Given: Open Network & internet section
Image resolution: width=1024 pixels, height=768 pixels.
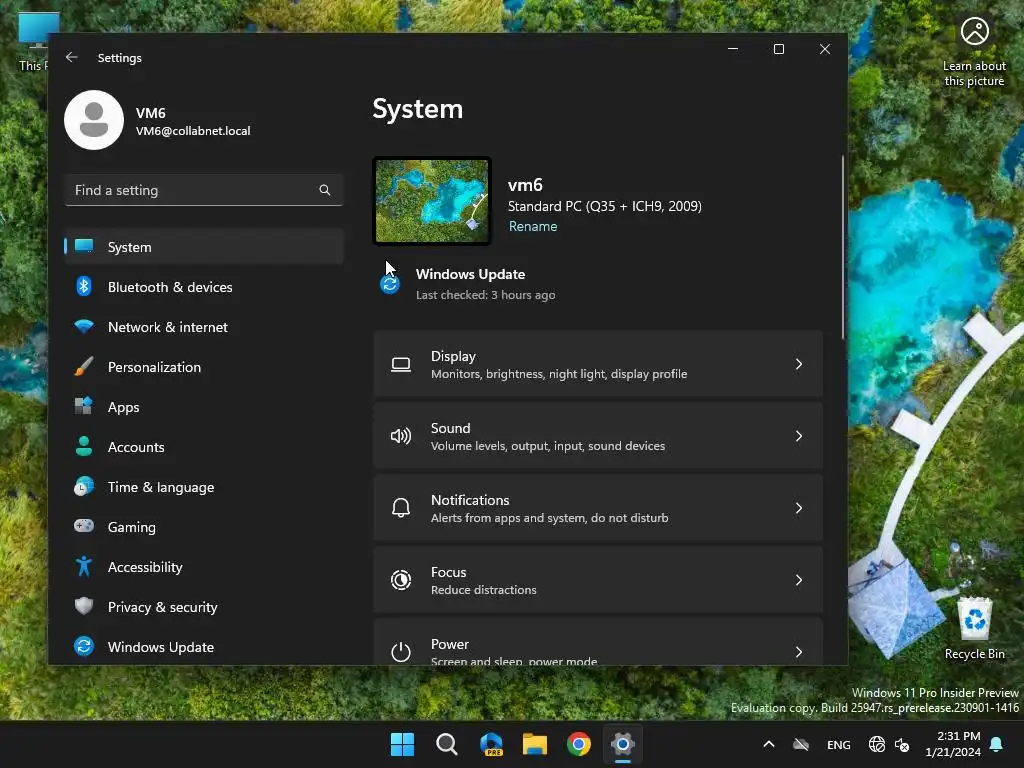Looking at the screenshot, I should (204, 327).
